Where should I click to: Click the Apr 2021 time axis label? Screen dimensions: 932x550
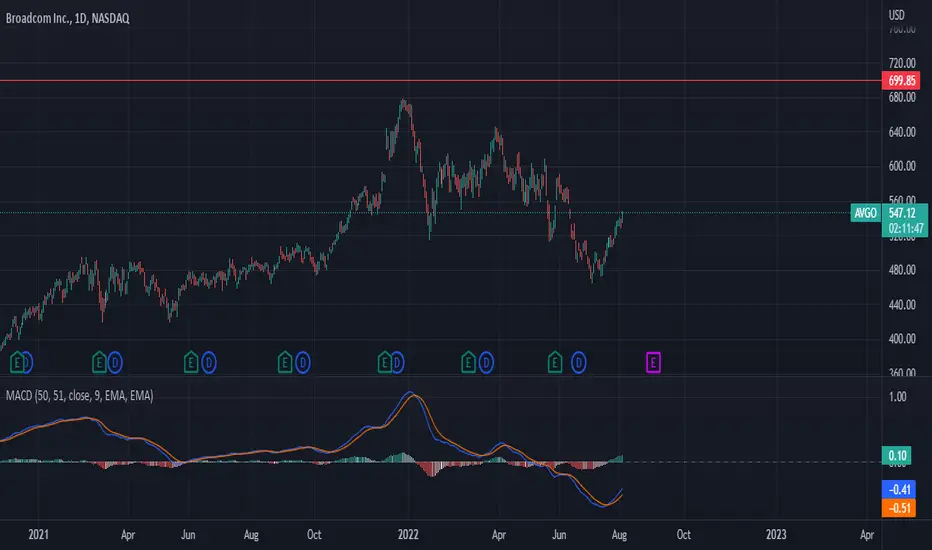point(128,535)
